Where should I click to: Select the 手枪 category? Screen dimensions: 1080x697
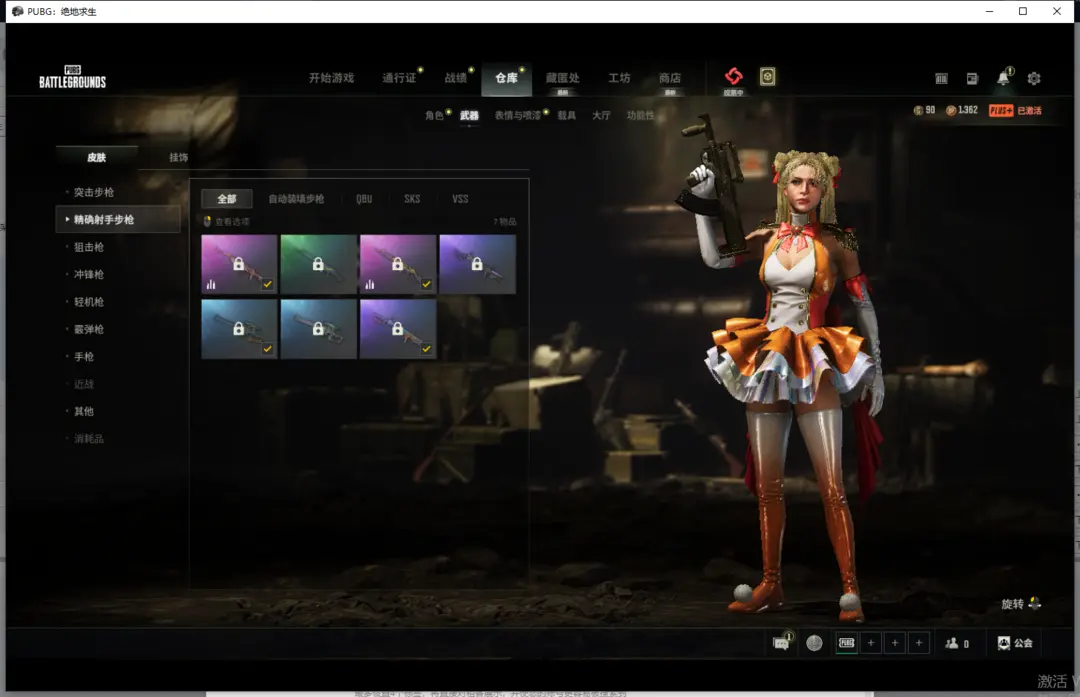[83, 356]
